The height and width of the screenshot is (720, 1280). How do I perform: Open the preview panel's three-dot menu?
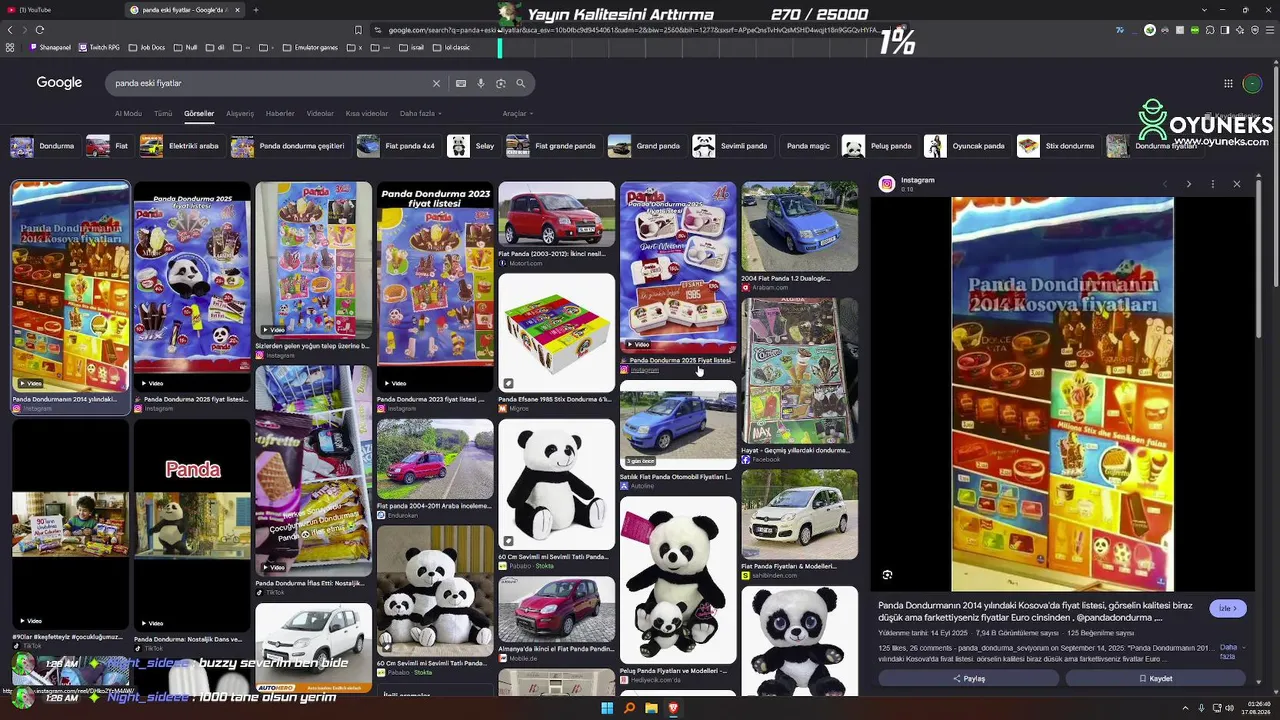[1212, 184]
